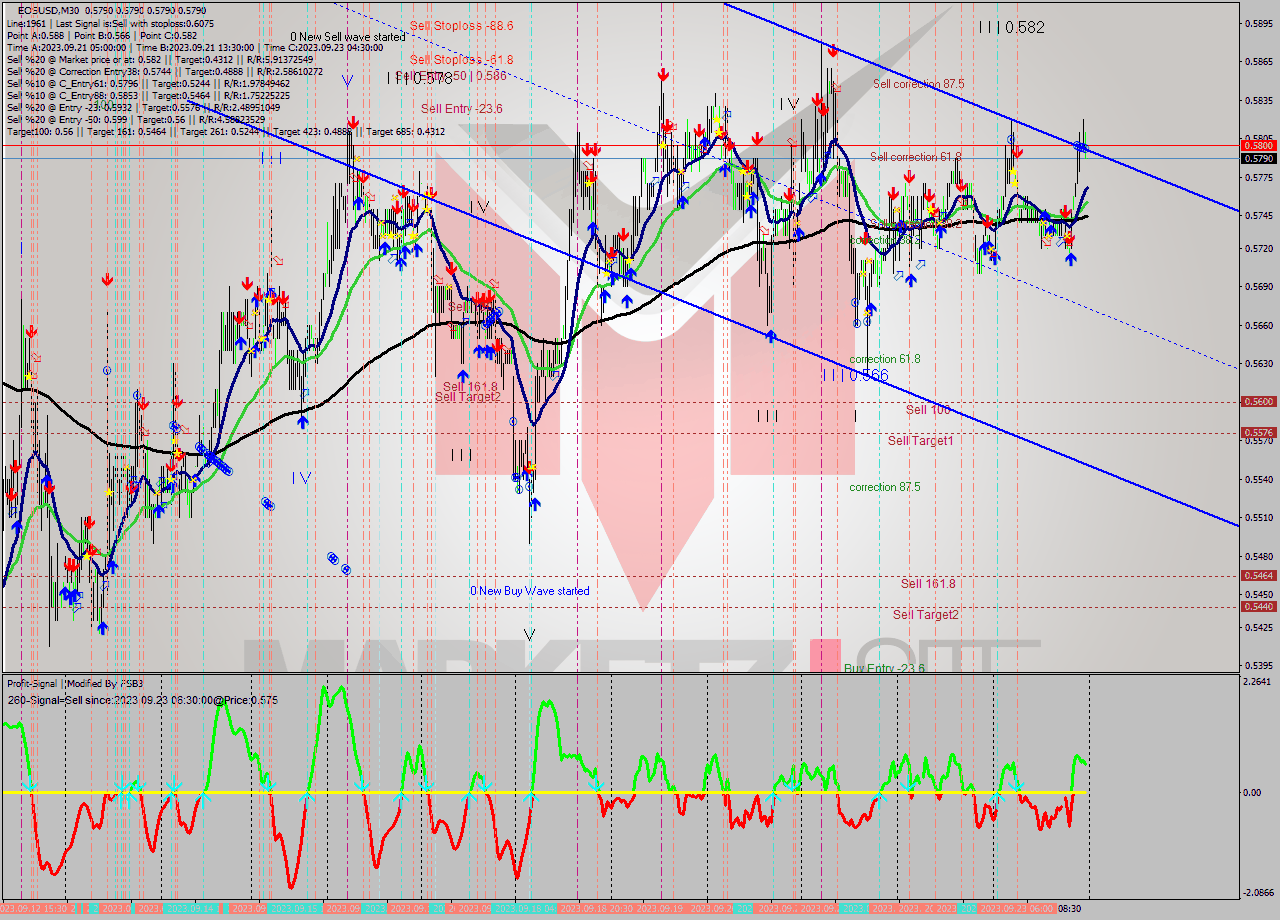Click the 'Profit-Signal | Modified By FSB3' indicator title
1280x920 pixels.
76,683
